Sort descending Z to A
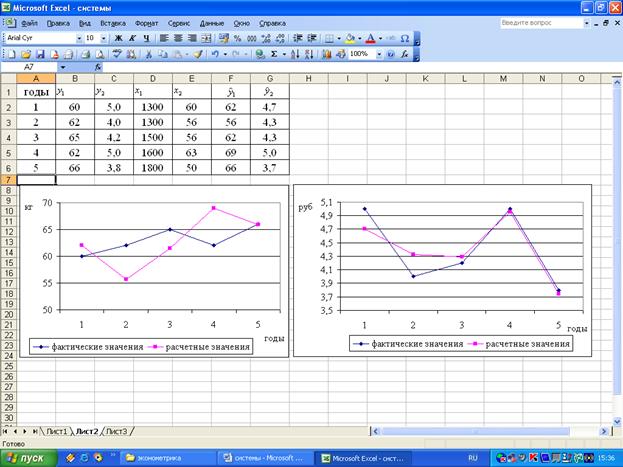 click(x=310, y=54)
